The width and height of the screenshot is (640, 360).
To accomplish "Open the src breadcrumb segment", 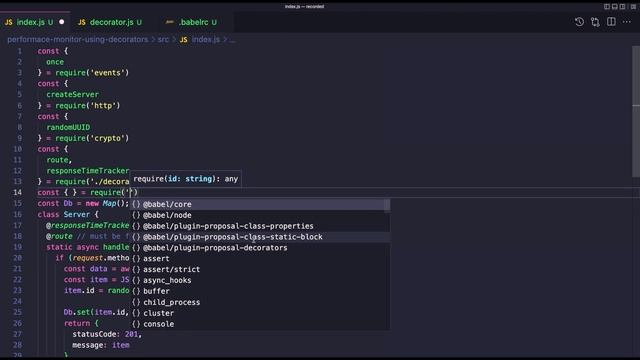I will [163, 40].
